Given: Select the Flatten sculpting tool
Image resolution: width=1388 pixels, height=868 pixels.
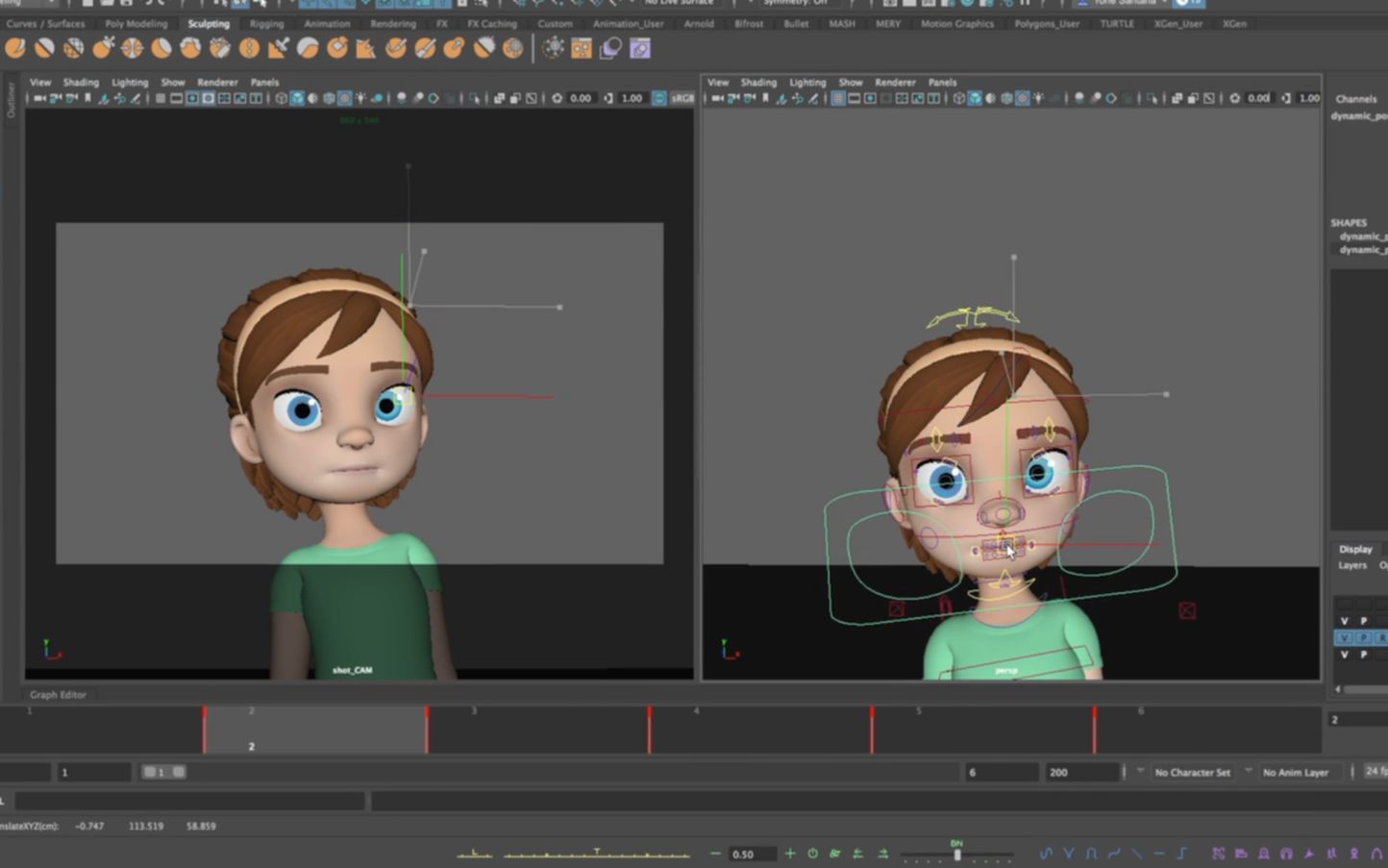Looking at the screenshot, I should pyautogui.click(x=161, y=47).
